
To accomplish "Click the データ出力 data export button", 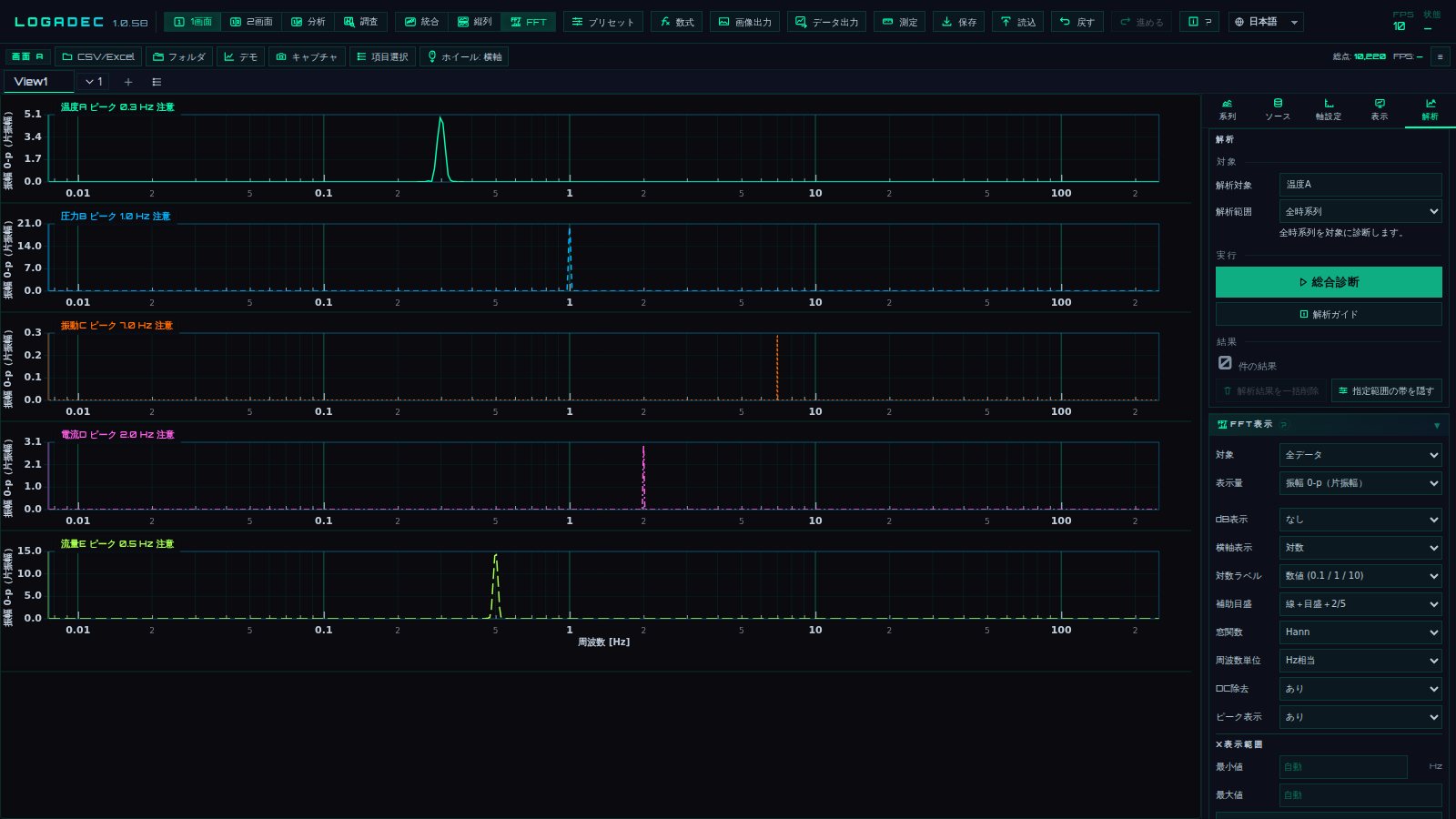I will 826,22.
